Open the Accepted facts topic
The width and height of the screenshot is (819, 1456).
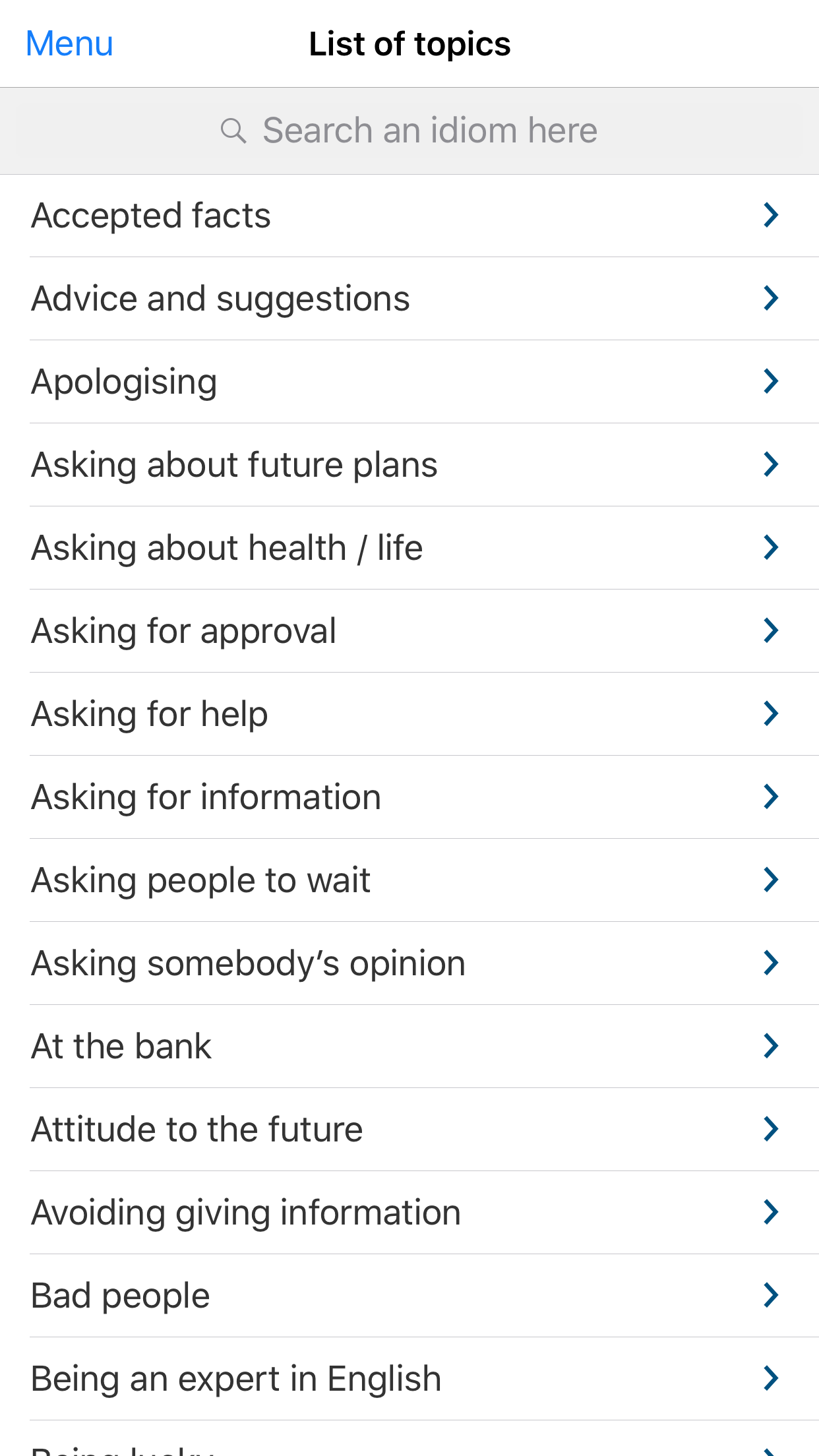pyautogui.click(x=152, y=216)
